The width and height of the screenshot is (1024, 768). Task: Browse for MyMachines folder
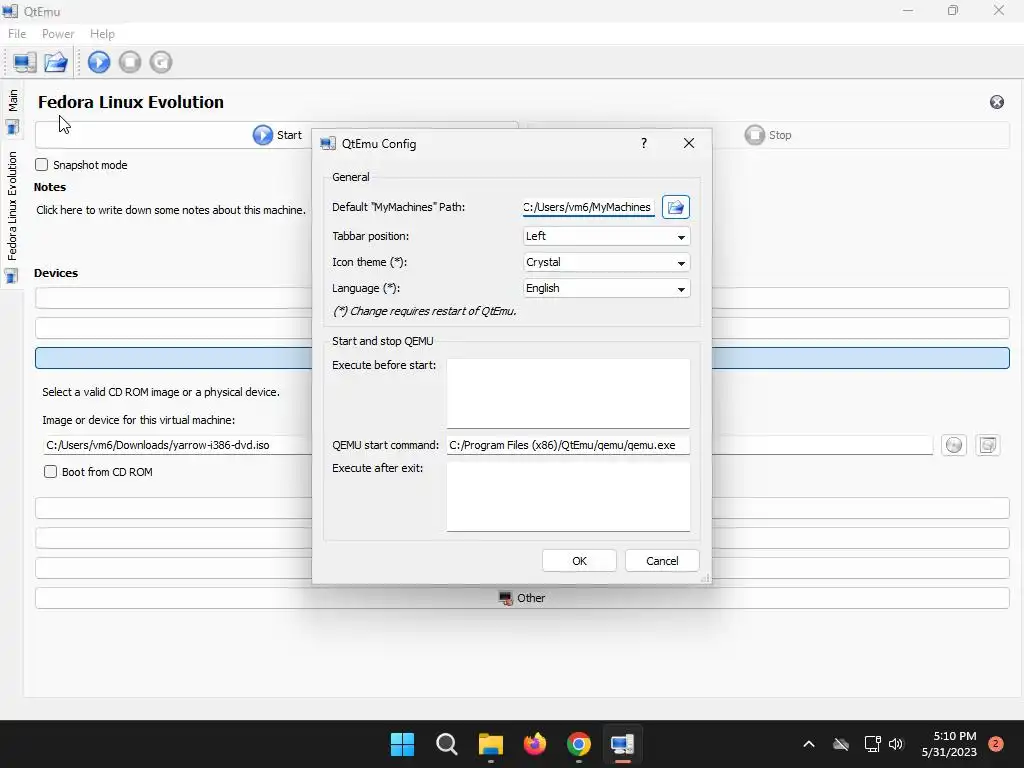point(676,207)
